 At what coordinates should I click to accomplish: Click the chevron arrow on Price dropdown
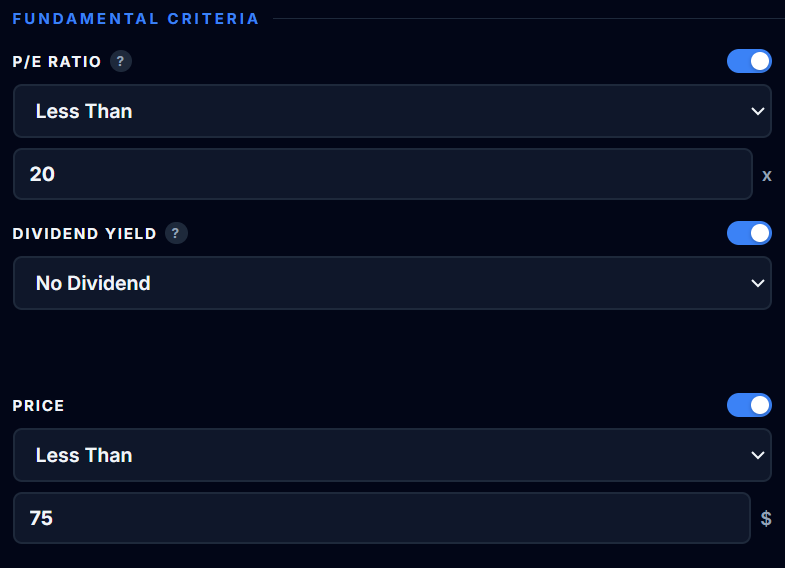tap(757, 455)
